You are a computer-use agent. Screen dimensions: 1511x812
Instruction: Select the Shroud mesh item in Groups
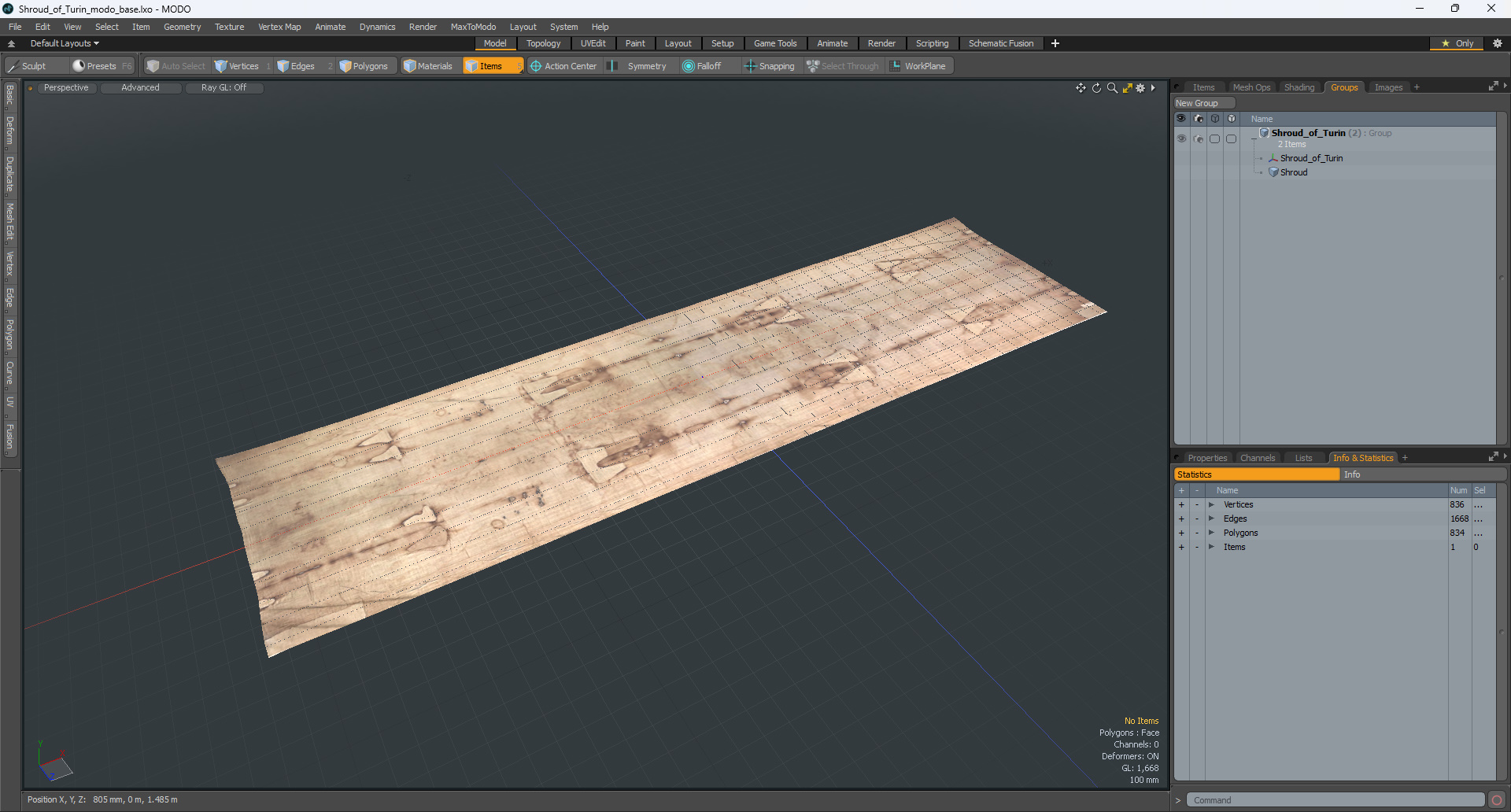coord(1293,172)
